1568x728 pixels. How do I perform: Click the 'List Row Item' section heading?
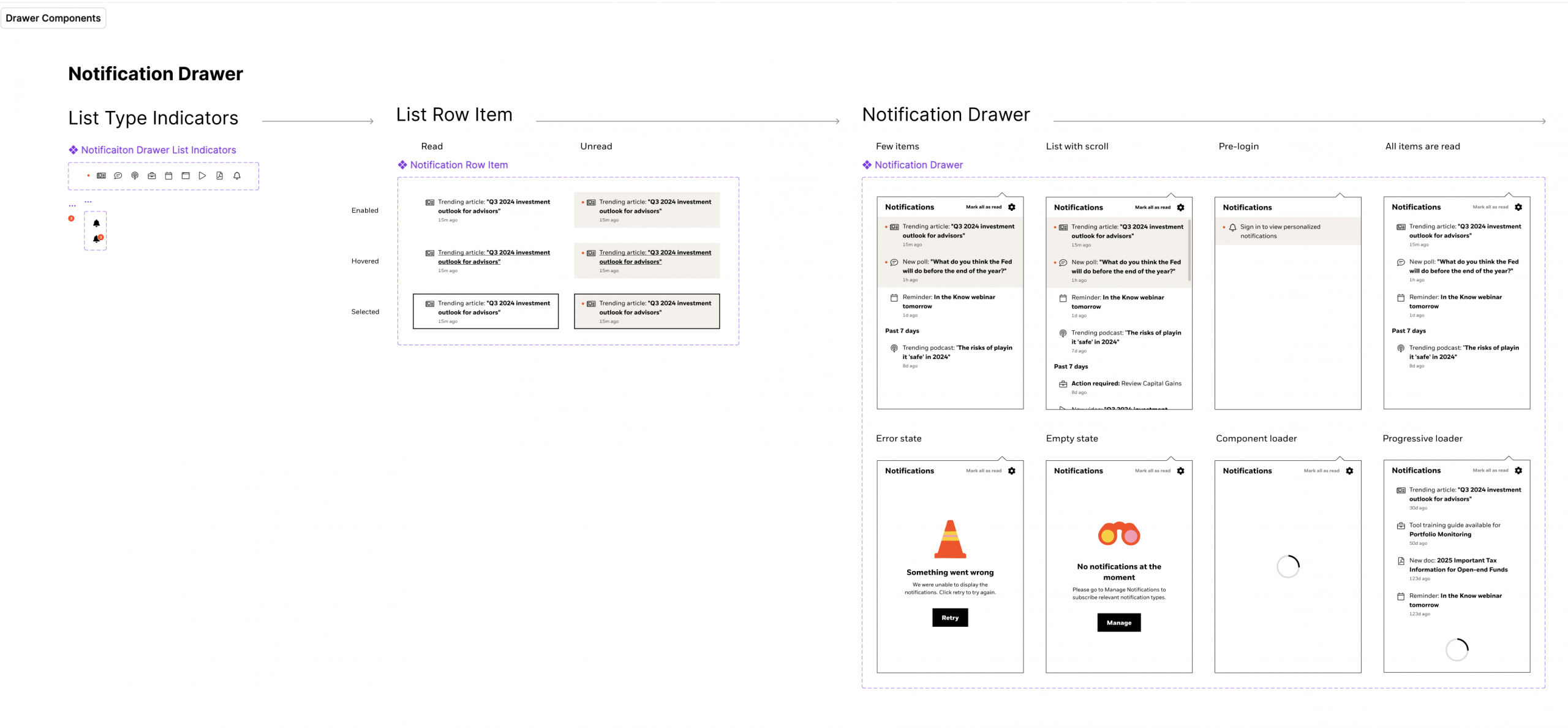tap(454, 115)
